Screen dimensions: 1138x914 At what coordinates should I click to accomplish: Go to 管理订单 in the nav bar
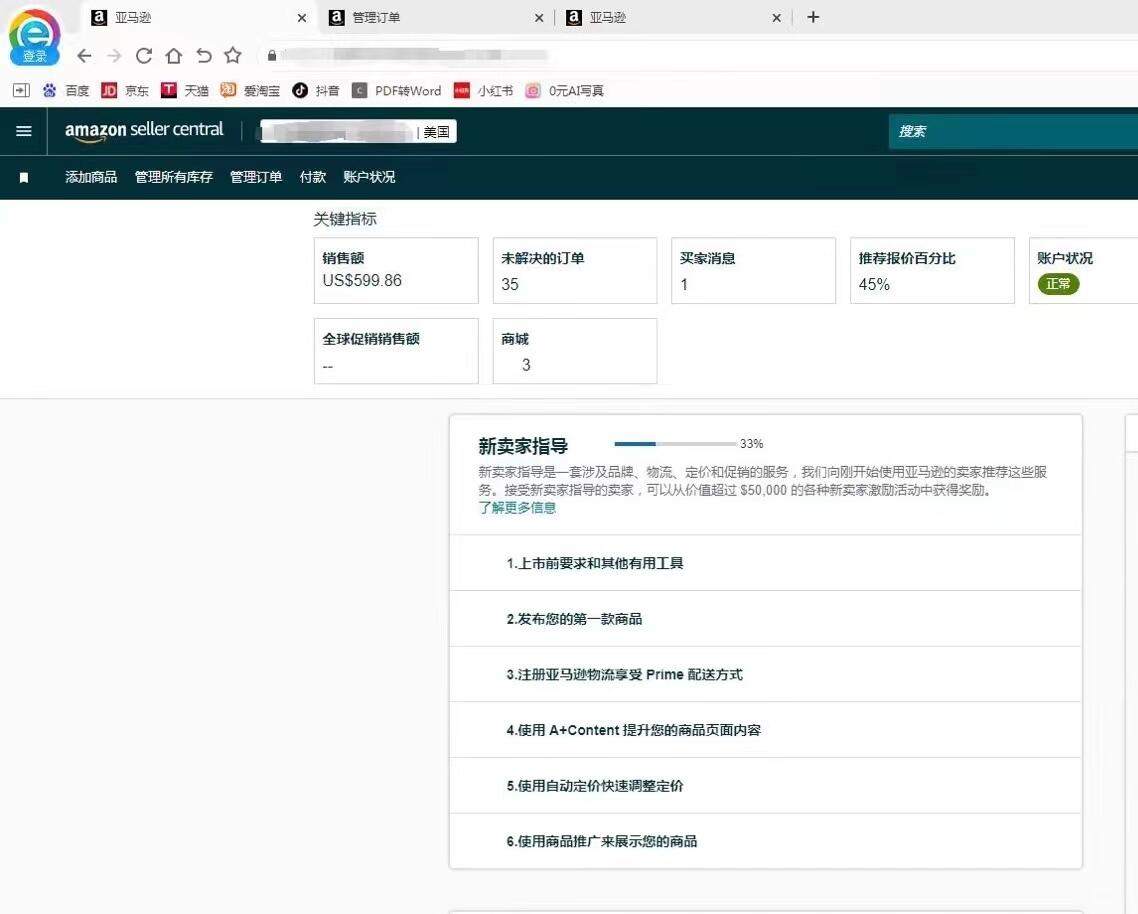255,177
